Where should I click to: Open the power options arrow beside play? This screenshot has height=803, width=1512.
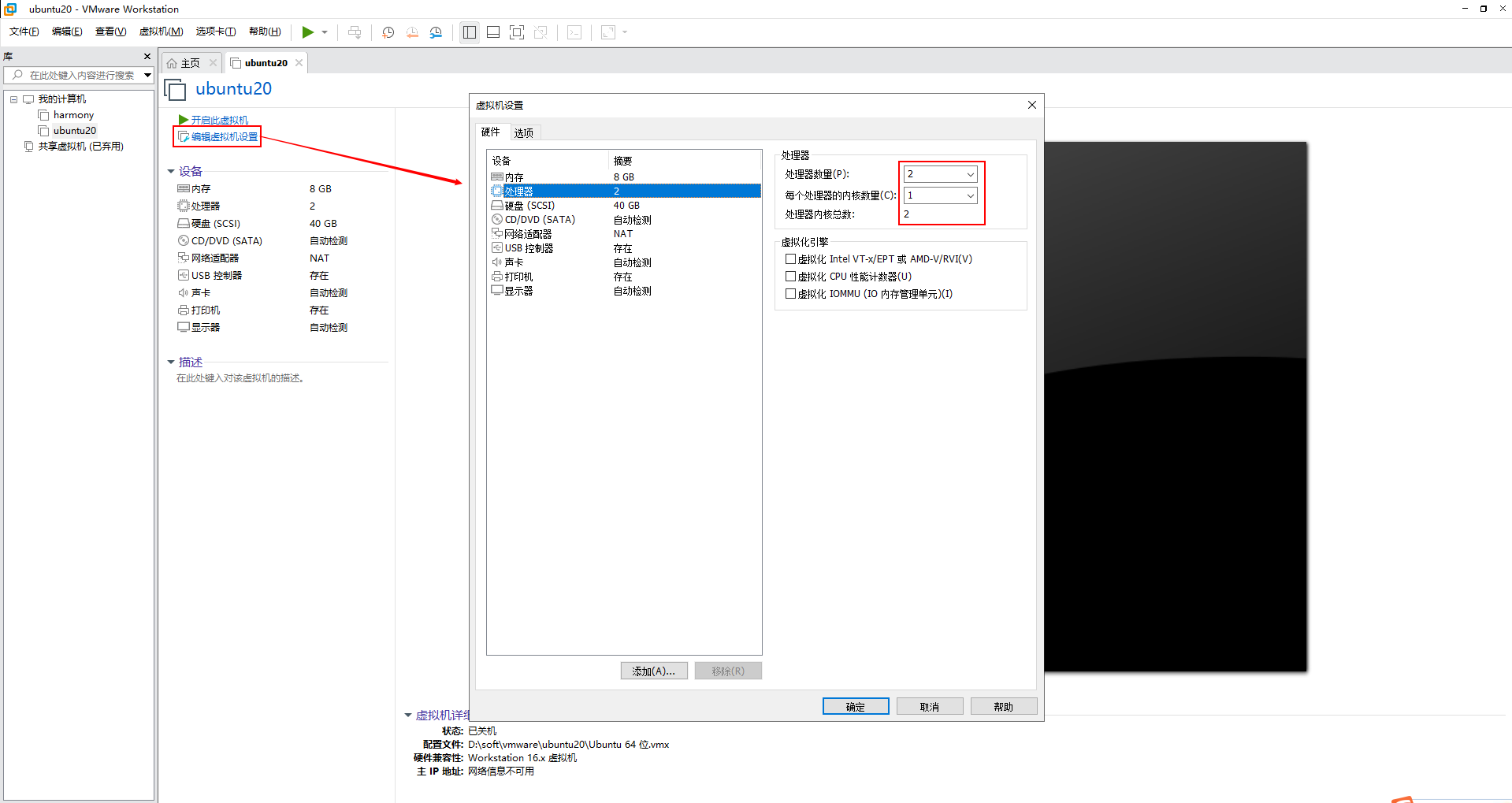click(x=325, y=32)
